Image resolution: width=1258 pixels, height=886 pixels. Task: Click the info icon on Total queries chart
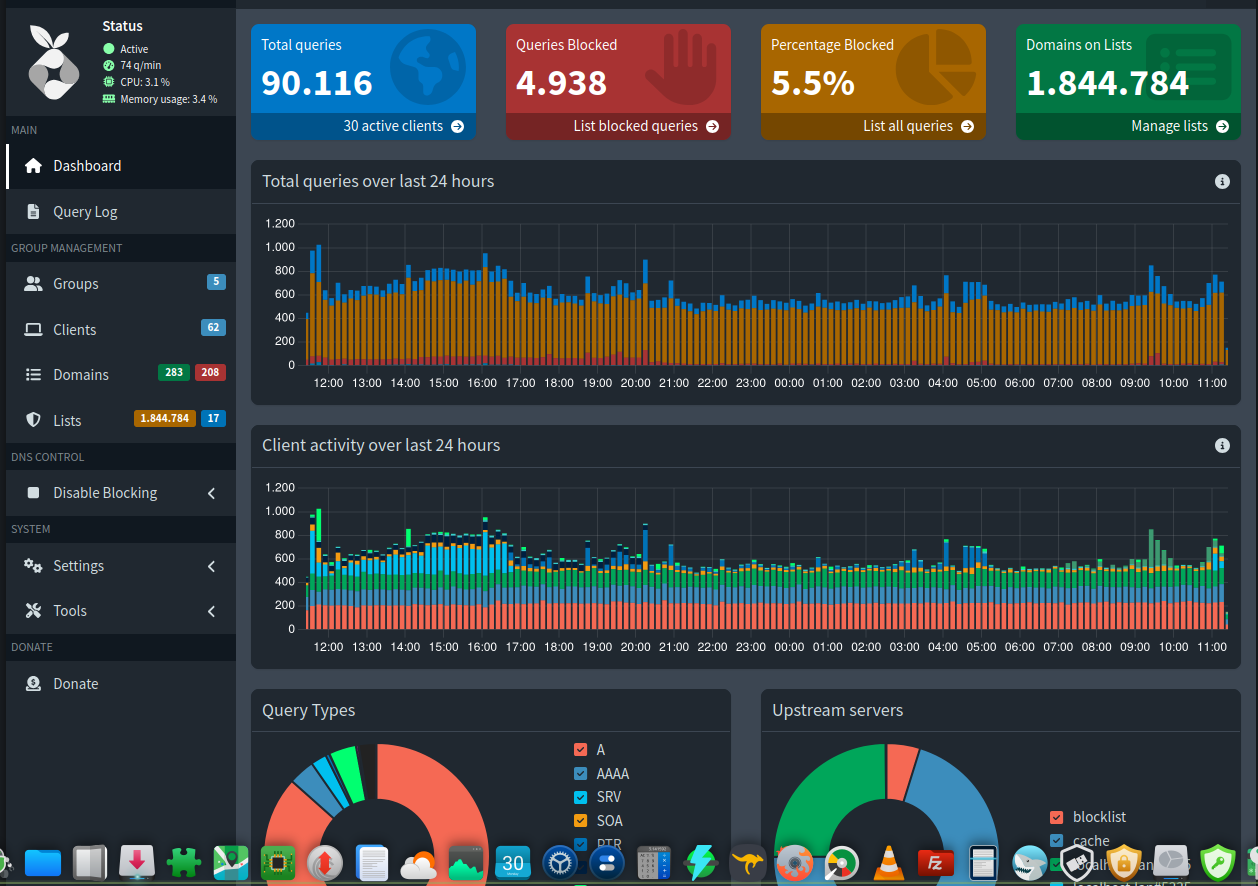point(1221,181)
